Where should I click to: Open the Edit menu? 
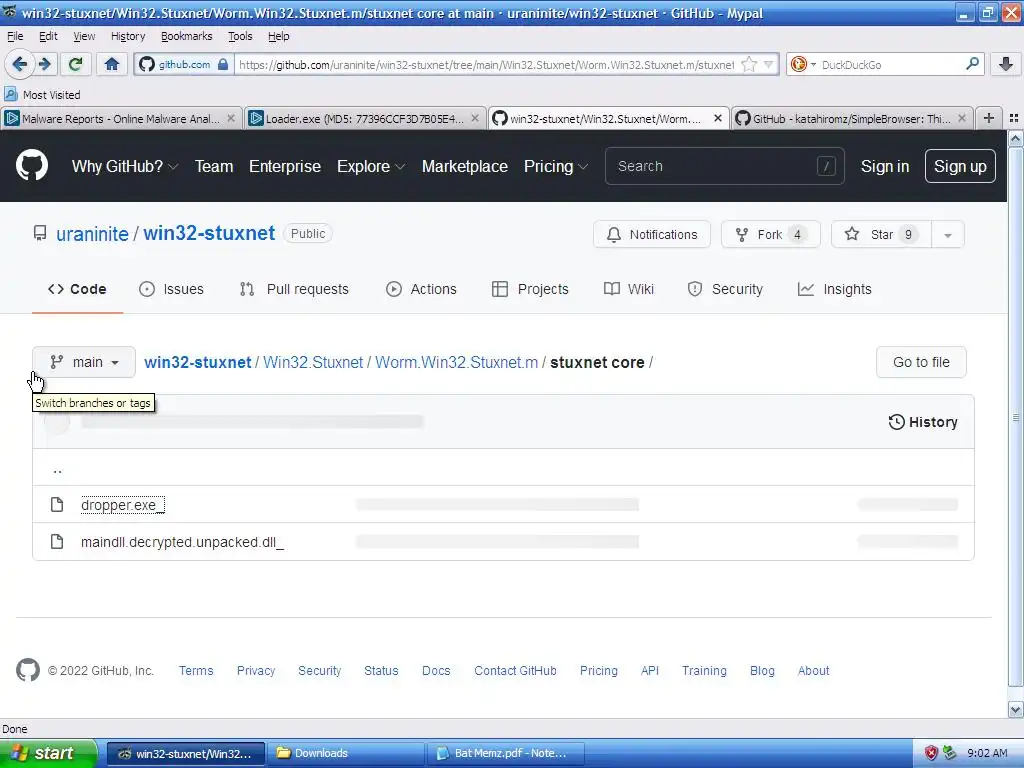pos(48,36)
